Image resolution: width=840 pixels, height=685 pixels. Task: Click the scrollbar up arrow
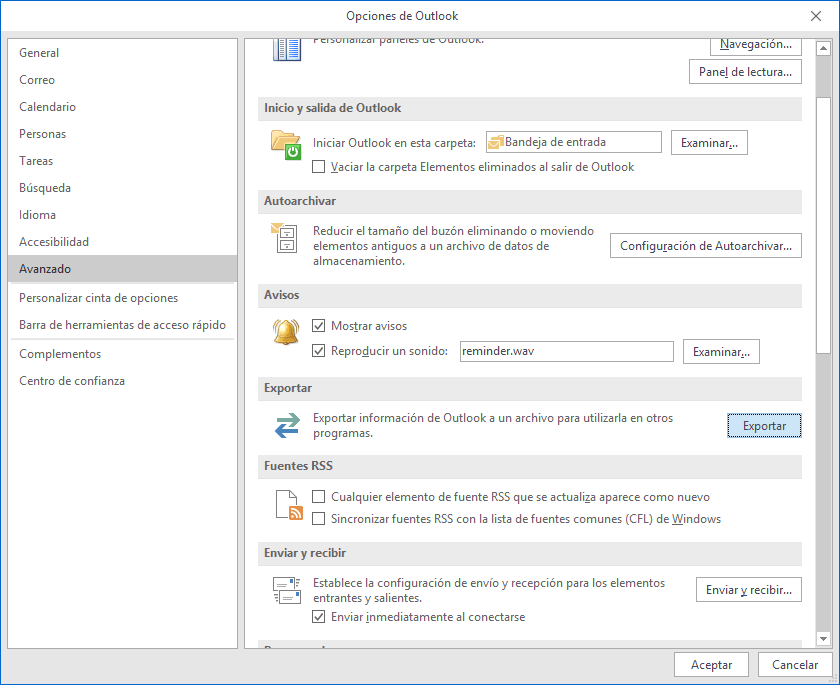tap(823, 49)
